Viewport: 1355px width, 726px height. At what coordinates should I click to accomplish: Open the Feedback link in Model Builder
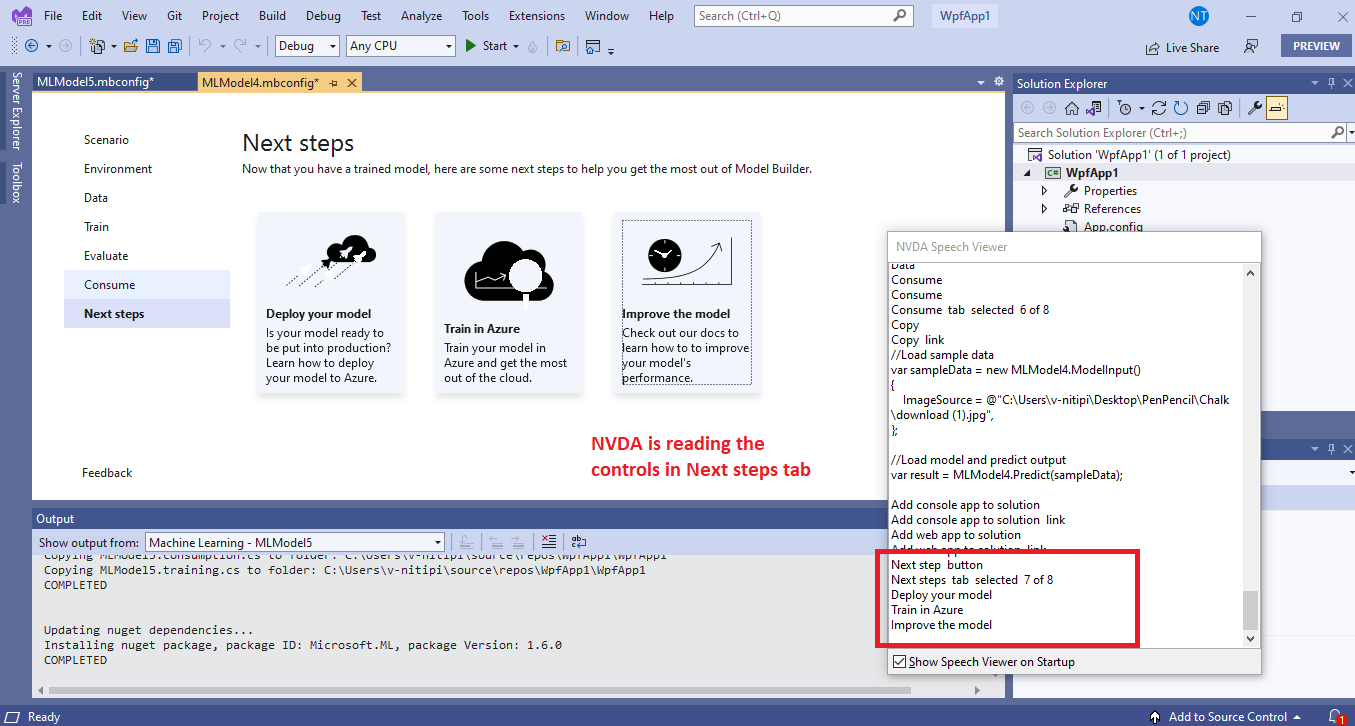click(x=107, y=472)
